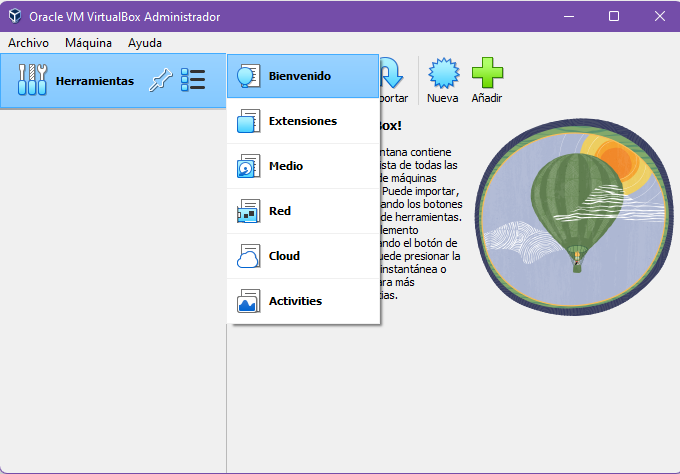Open the Cloud profile manager entry
680x474 pixels.
coord(303,256)
